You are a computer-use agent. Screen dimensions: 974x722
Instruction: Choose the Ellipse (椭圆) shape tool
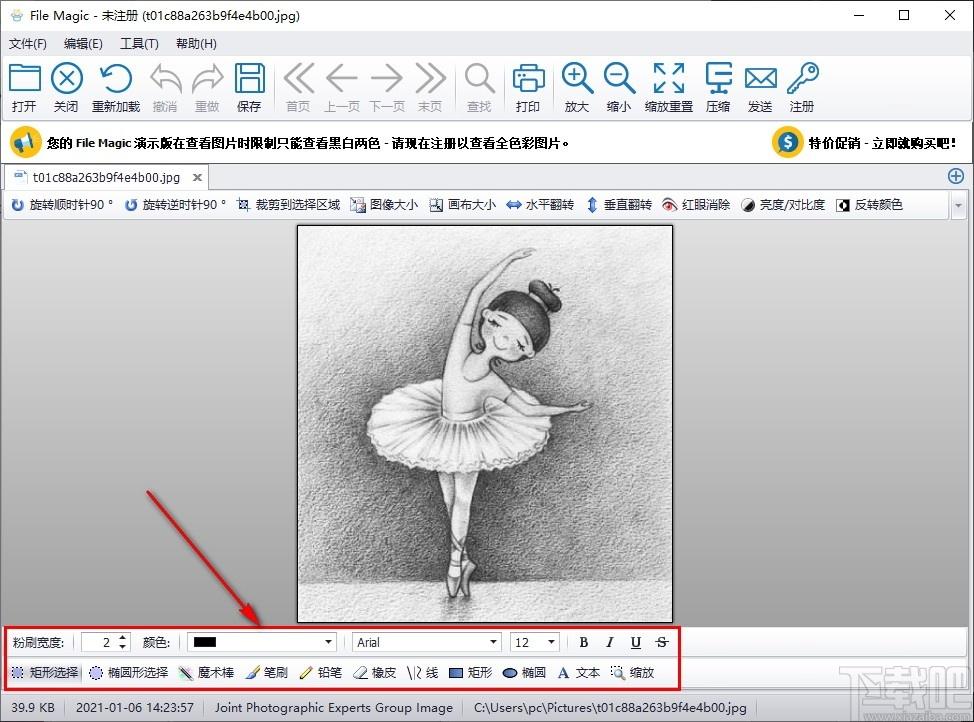(524, 673)
